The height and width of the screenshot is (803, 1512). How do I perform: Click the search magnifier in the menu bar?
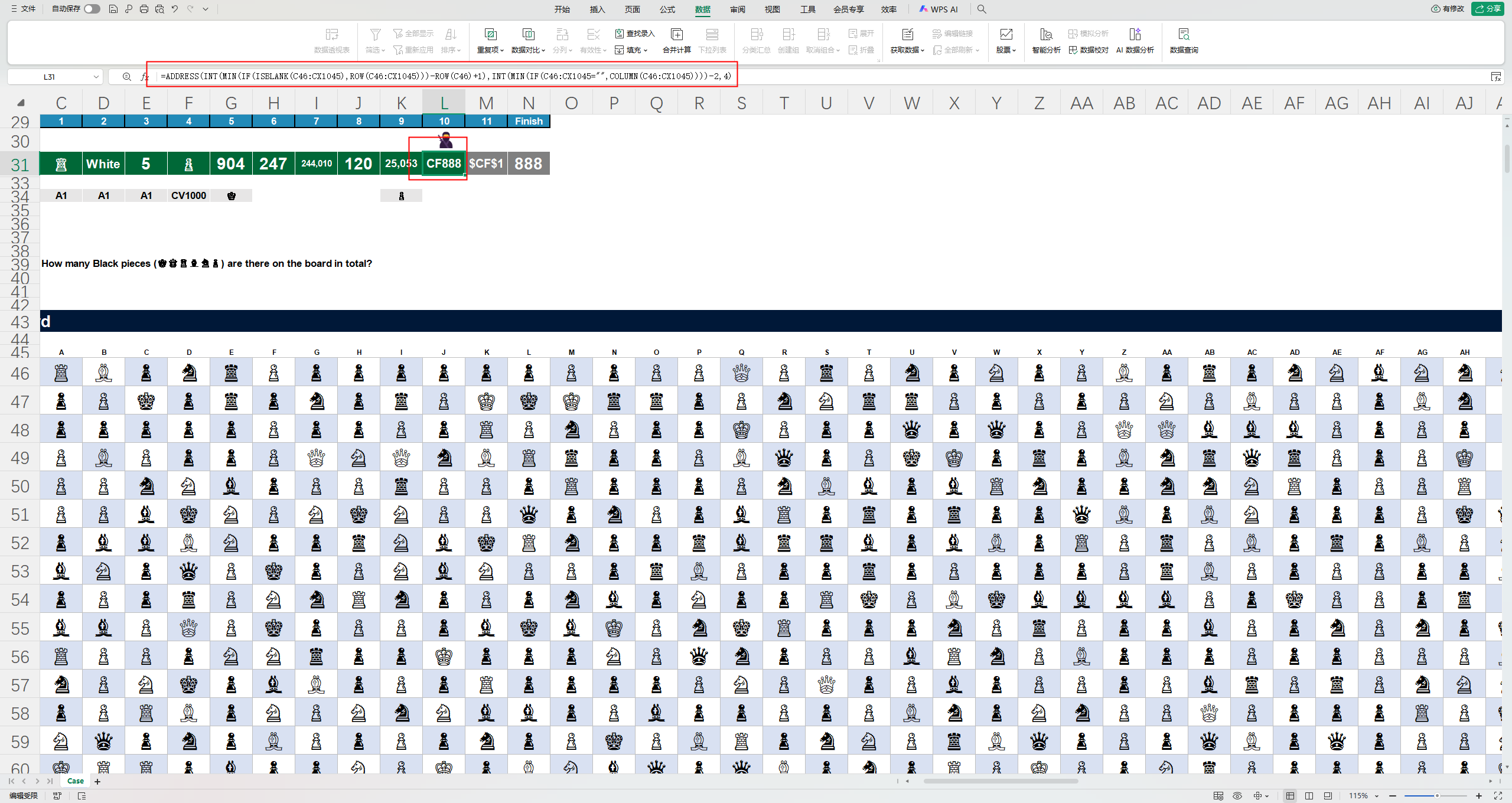pos(981,9)
